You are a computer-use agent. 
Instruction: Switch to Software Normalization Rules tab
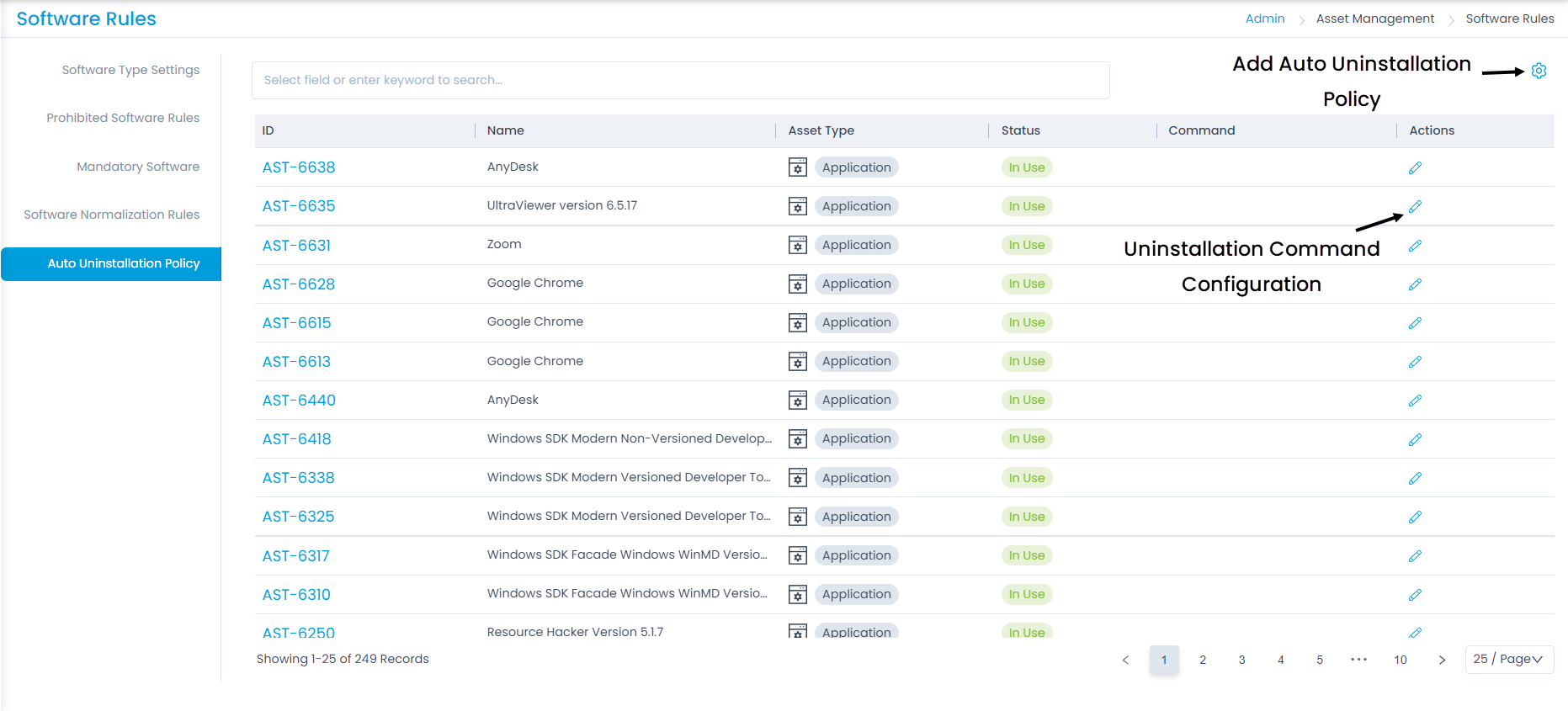pyautogui.click(x=112, y=215)
